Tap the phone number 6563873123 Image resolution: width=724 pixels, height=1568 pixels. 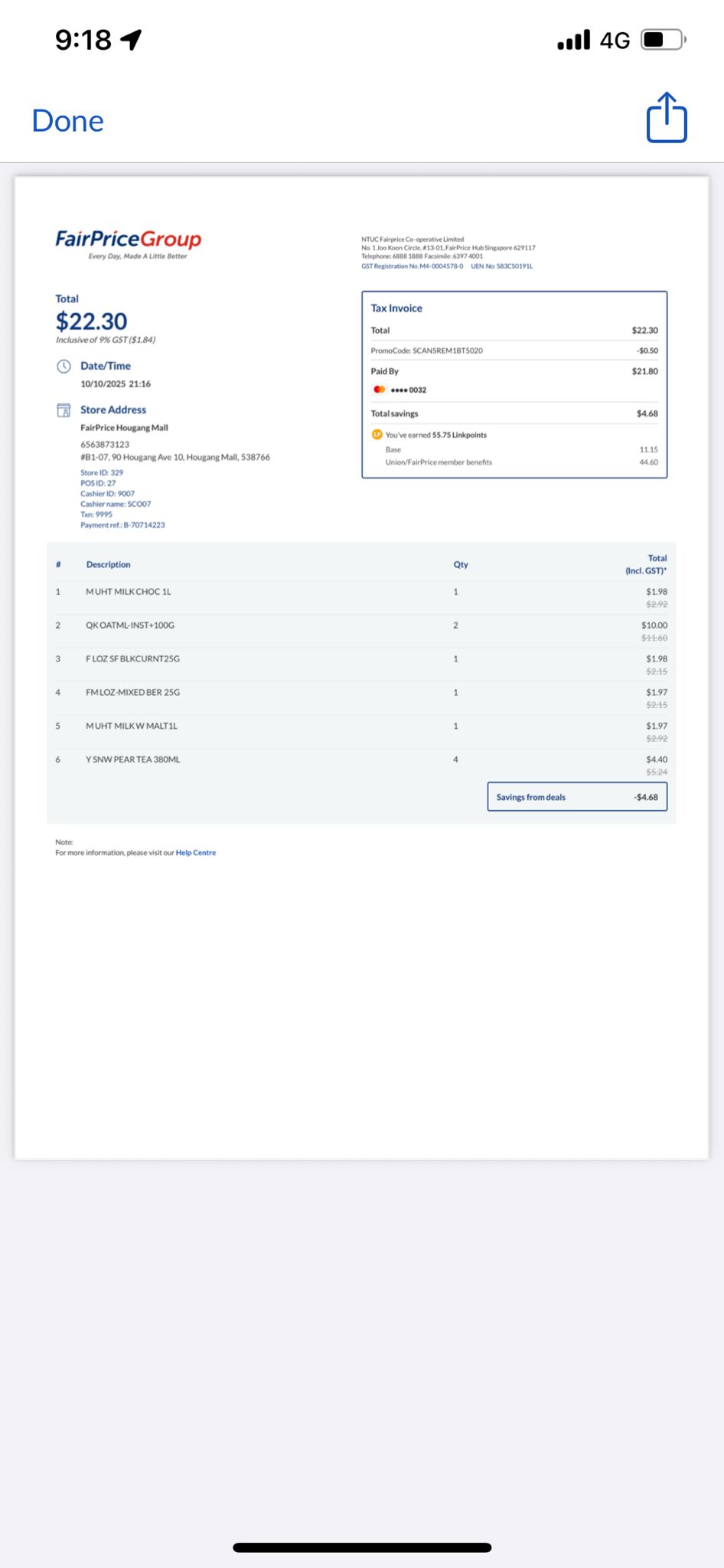[105, 444]
